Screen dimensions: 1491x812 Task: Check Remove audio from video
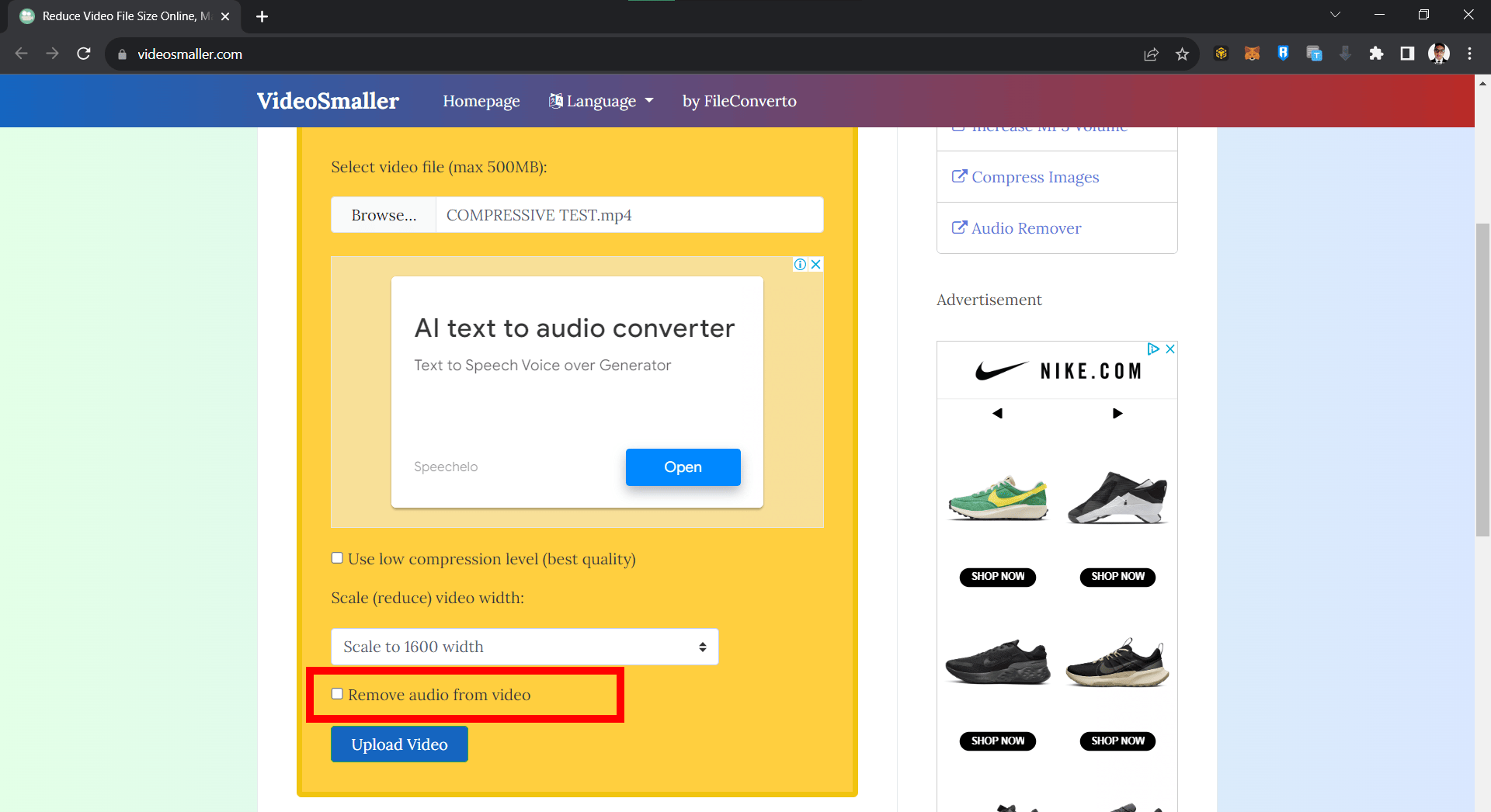click(x=337, y=693)
